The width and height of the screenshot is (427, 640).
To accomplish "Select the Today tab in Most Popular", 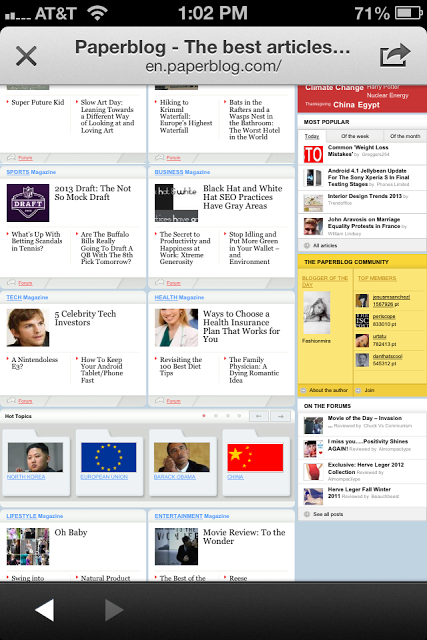I will click(x=311, y=136).
